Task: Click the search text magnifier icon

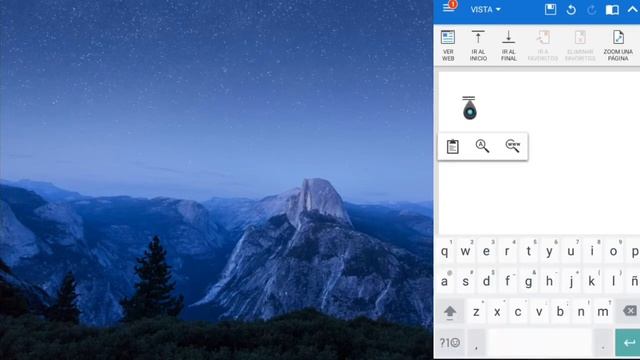Action: (x=482, y=146)
